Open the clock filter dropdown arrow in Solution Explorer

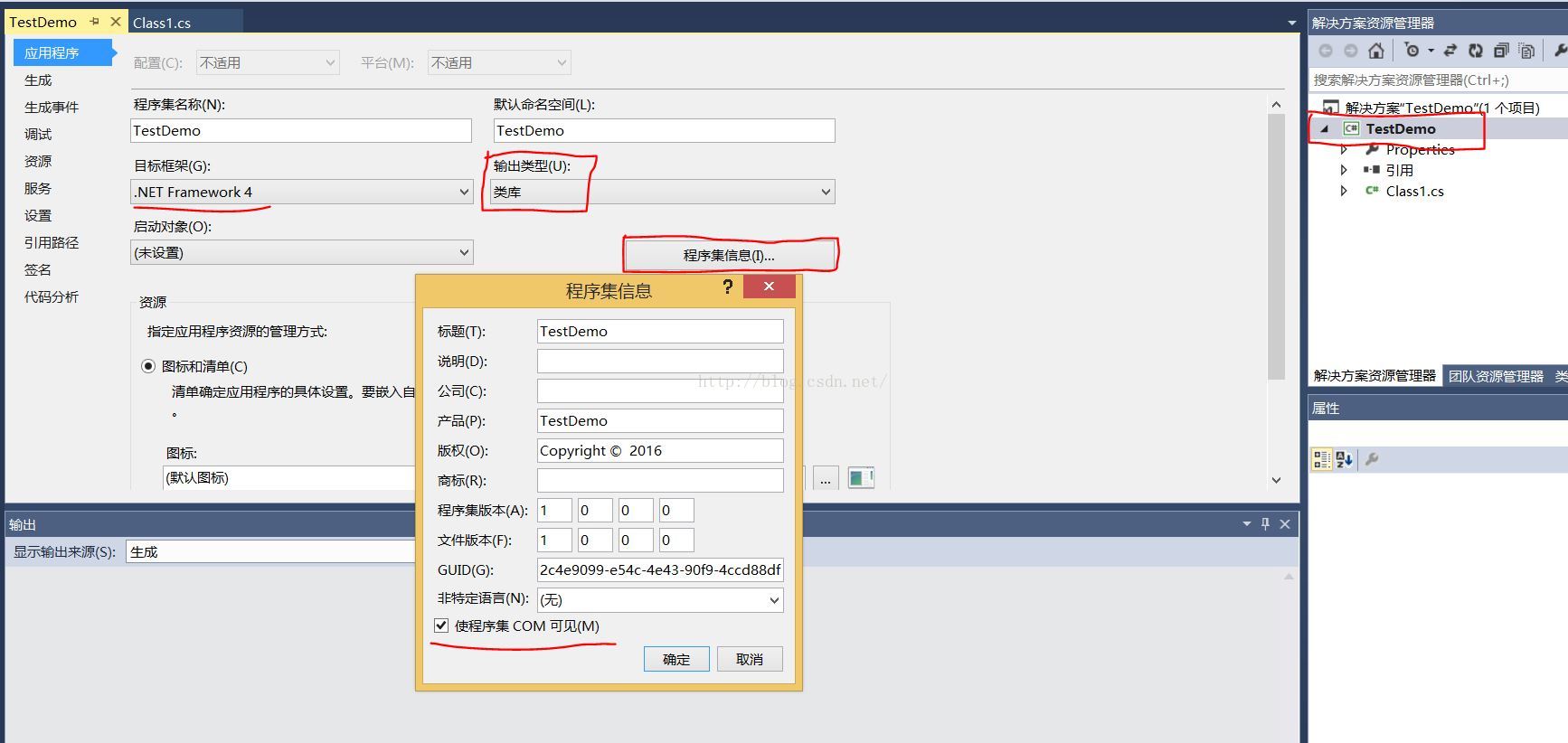pyautogui.click(x=1431, y=51)
